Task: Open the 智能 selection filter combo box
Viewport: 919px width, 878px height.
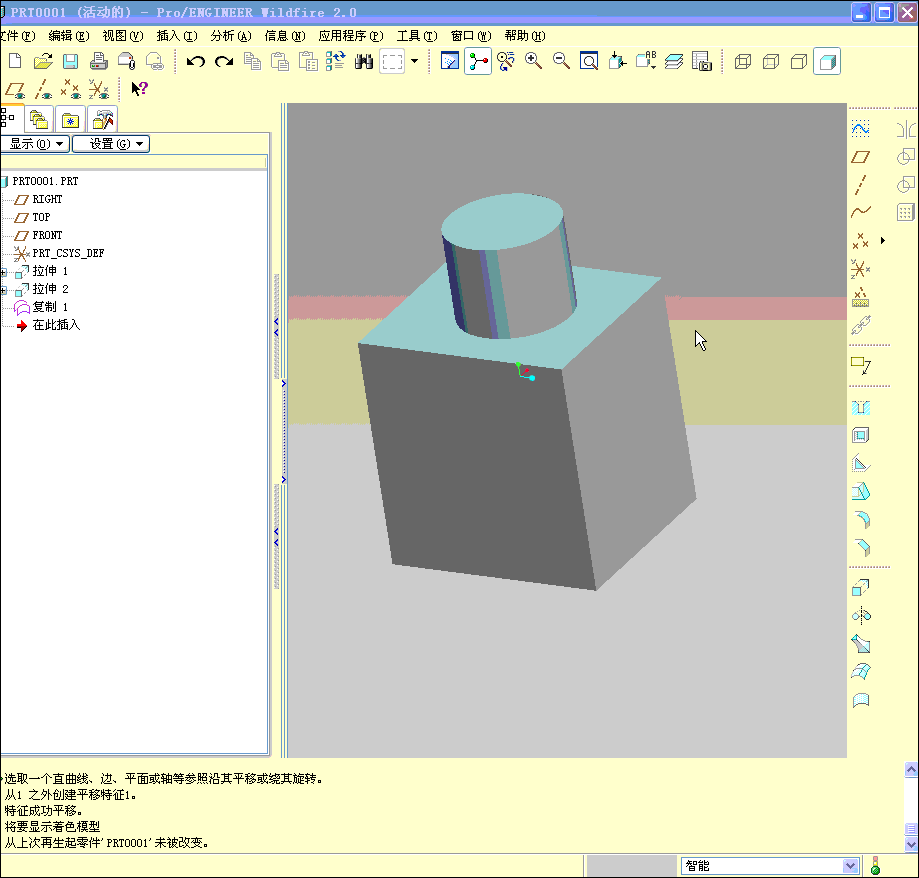Action: pos(770,866)
